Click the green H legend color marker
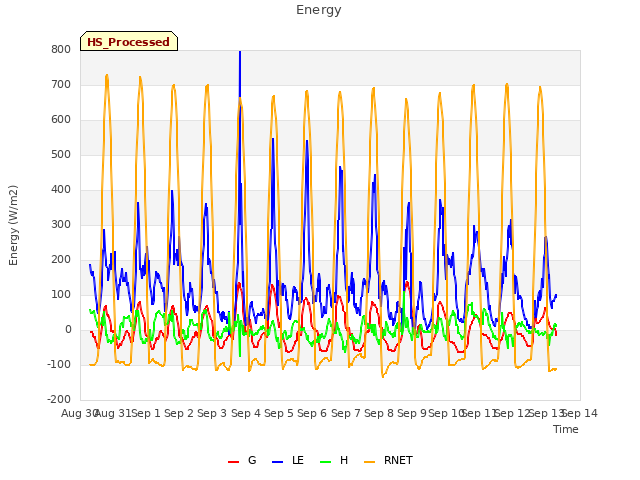 point(325,462)
